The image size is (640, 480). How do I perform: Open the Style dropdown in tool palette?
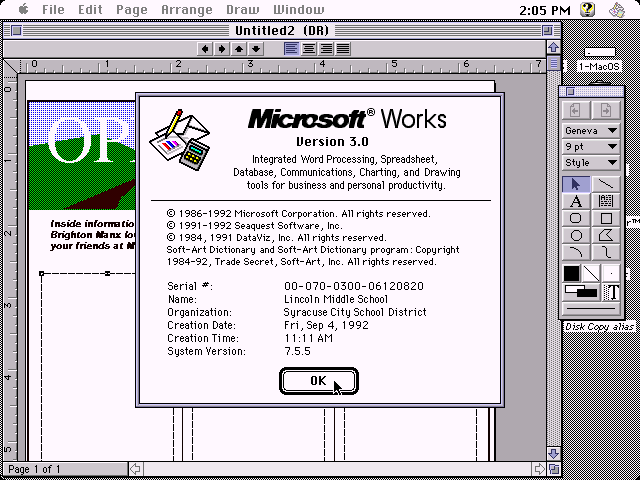click(591, 162)
